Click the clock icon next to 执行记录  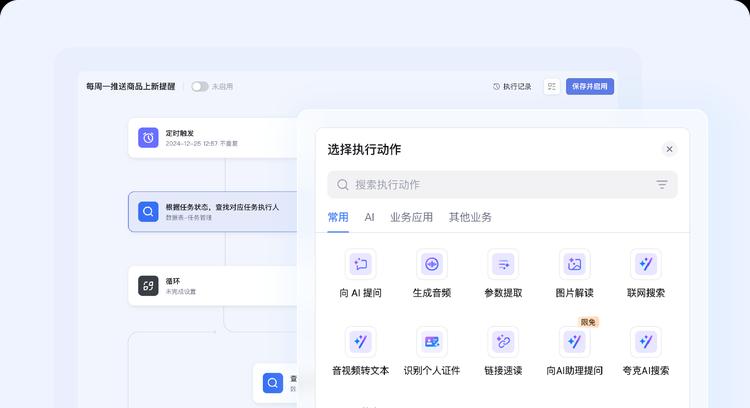[x=496, y=87]
